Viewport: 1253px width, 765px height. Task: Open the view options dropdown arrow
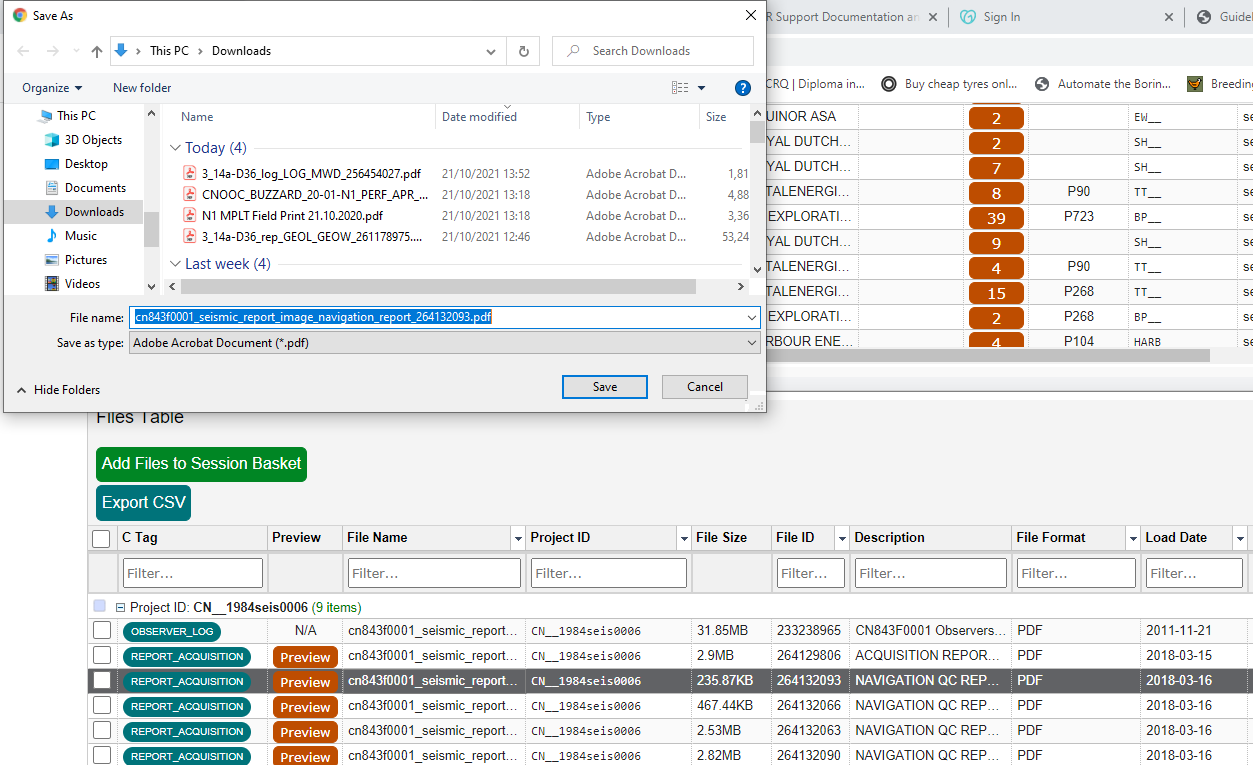tap(701, 88)
